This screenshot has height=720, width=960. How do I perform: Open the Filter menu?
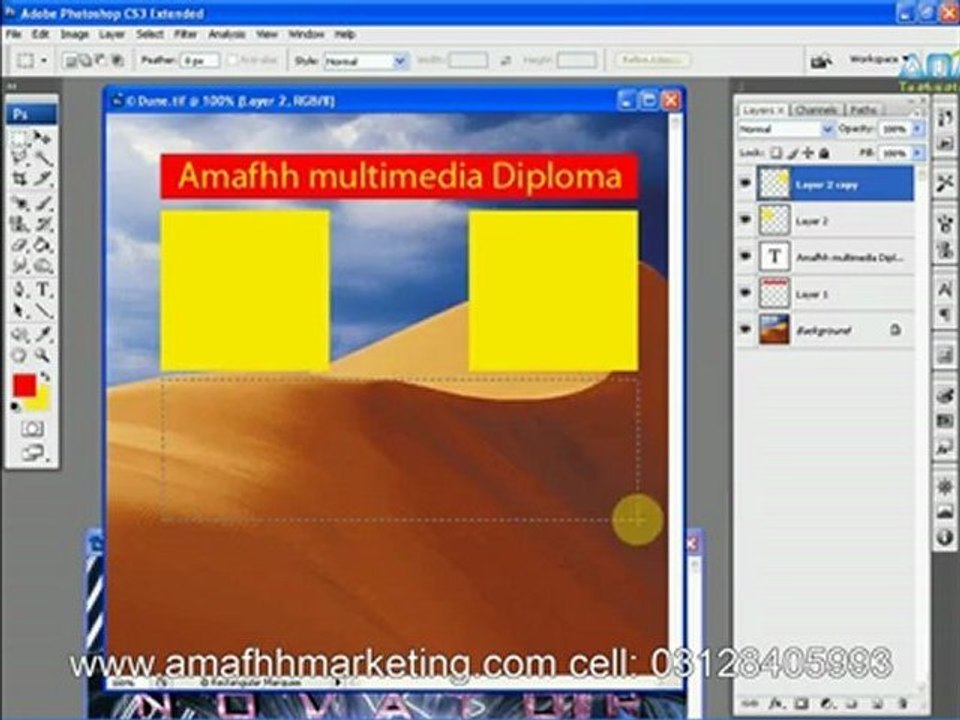[x=186, y=34]
